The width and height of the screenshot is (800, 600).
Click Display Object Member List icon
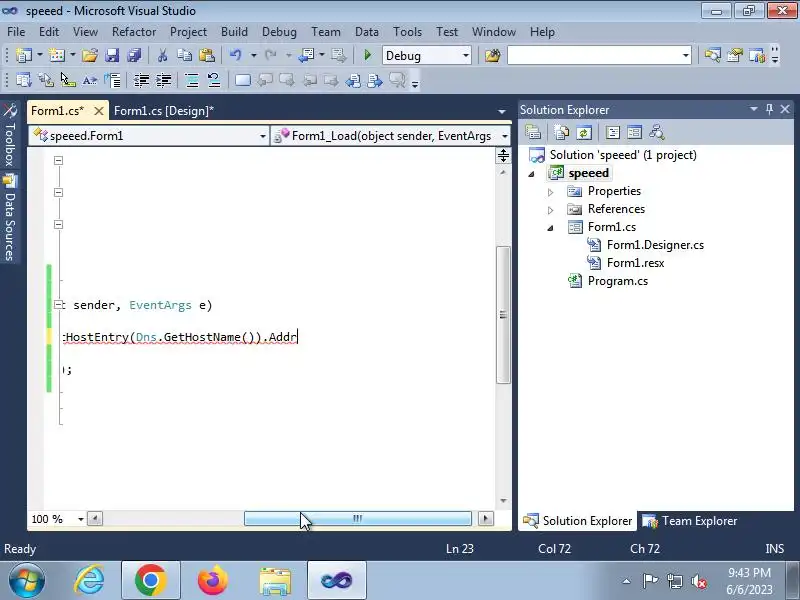pos(23,80)
